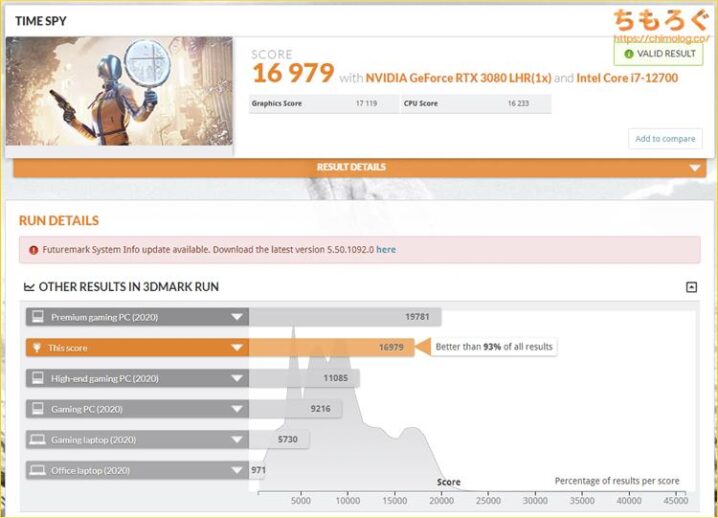This screenshot has width=718, height=518.
Task: Click the red alert icon in update notice
Action: click(x=34, y=249)
